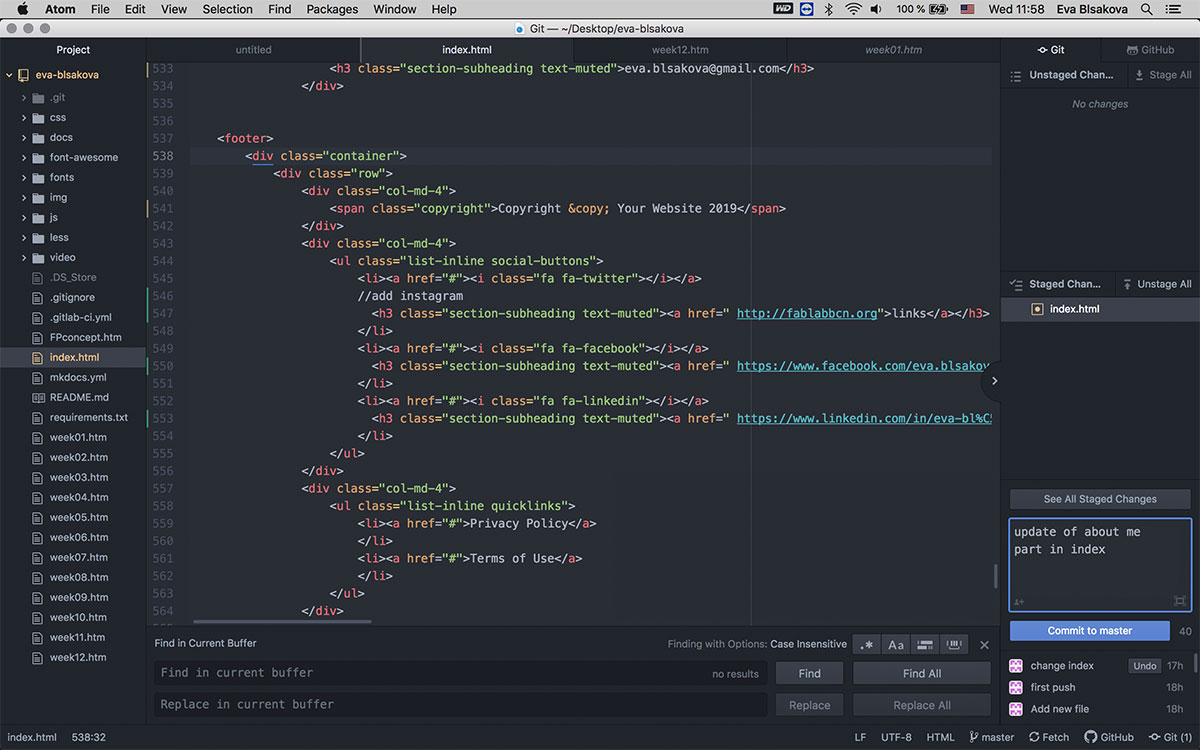Toggle Only In Selection search option
This screenshot has width=1200, height=750.
point(925,645)
